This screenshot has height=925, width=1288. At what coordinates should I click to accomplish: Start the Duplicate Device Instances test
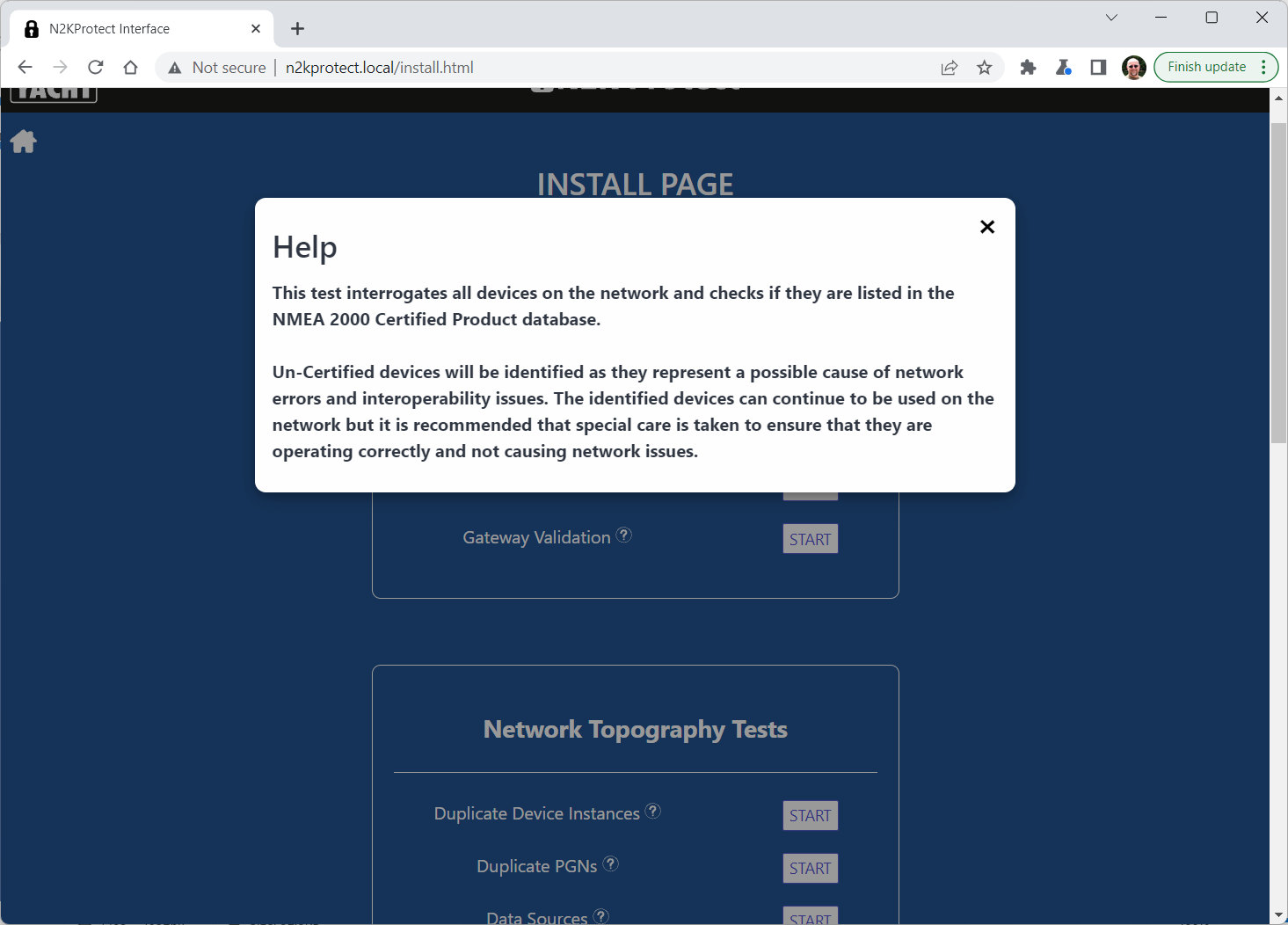(810, 815)
